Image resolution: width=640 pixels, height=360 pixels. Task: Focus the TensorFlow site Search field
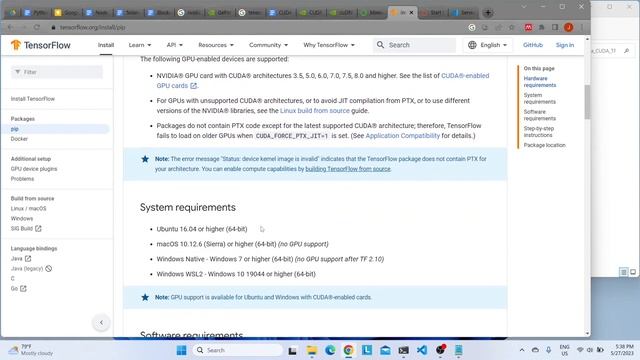pyautogui.click(x=414, y=45)
